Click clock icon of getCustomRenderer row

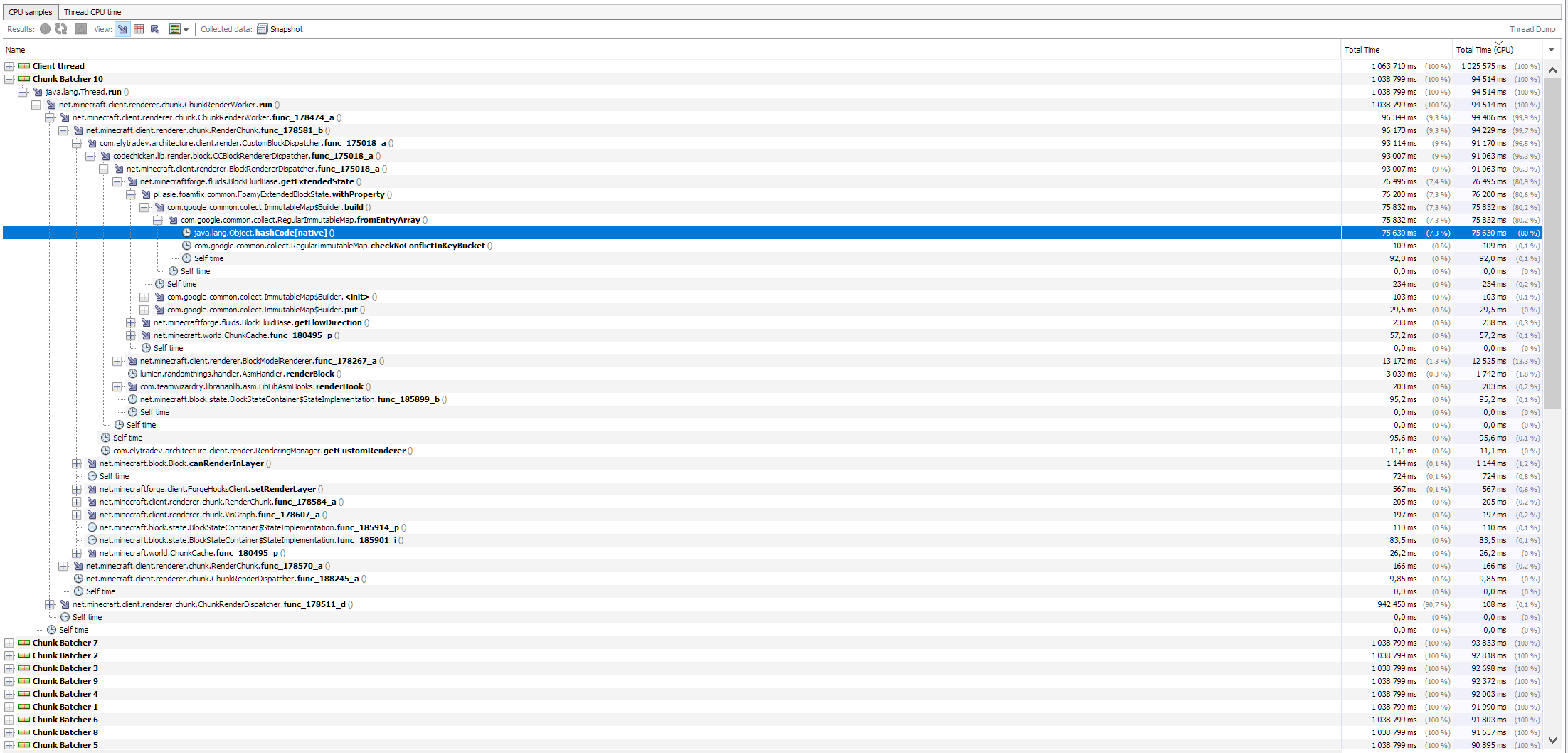click(105, 451)
